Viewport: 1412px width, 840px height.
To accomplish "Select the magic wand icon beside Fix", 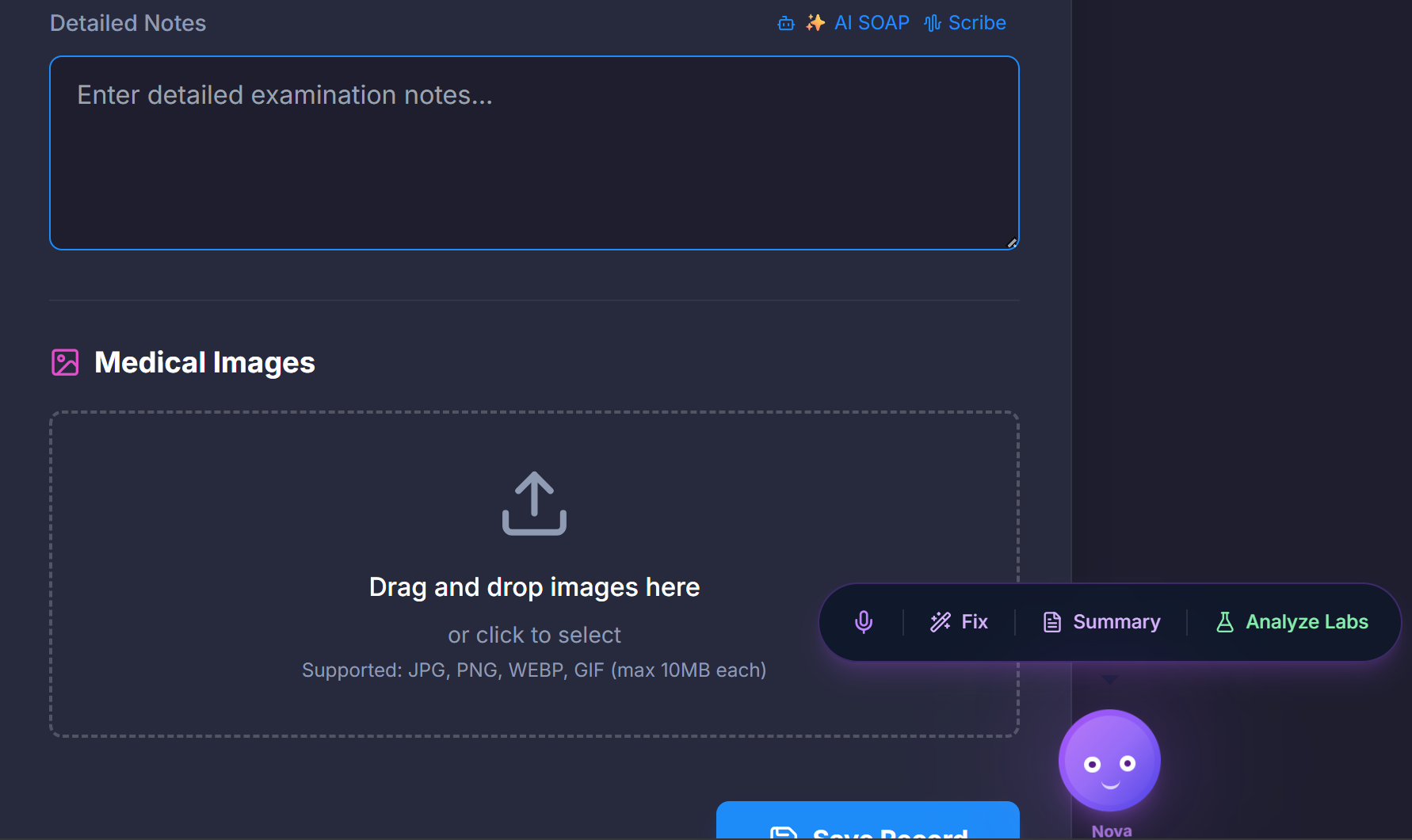I will tap(940, 621).
